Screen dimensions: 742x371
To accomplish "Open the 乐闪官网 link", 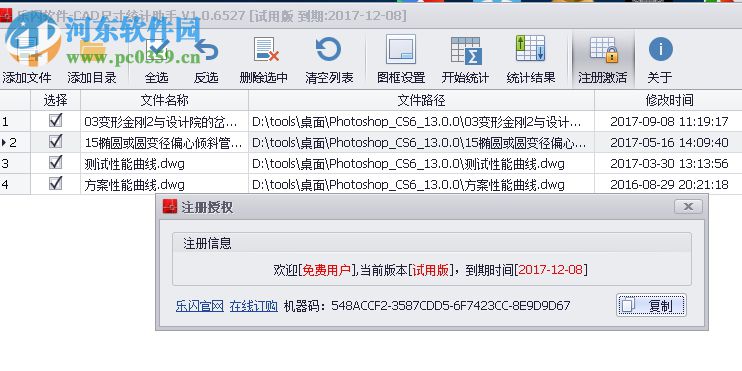I will point(199,306).
